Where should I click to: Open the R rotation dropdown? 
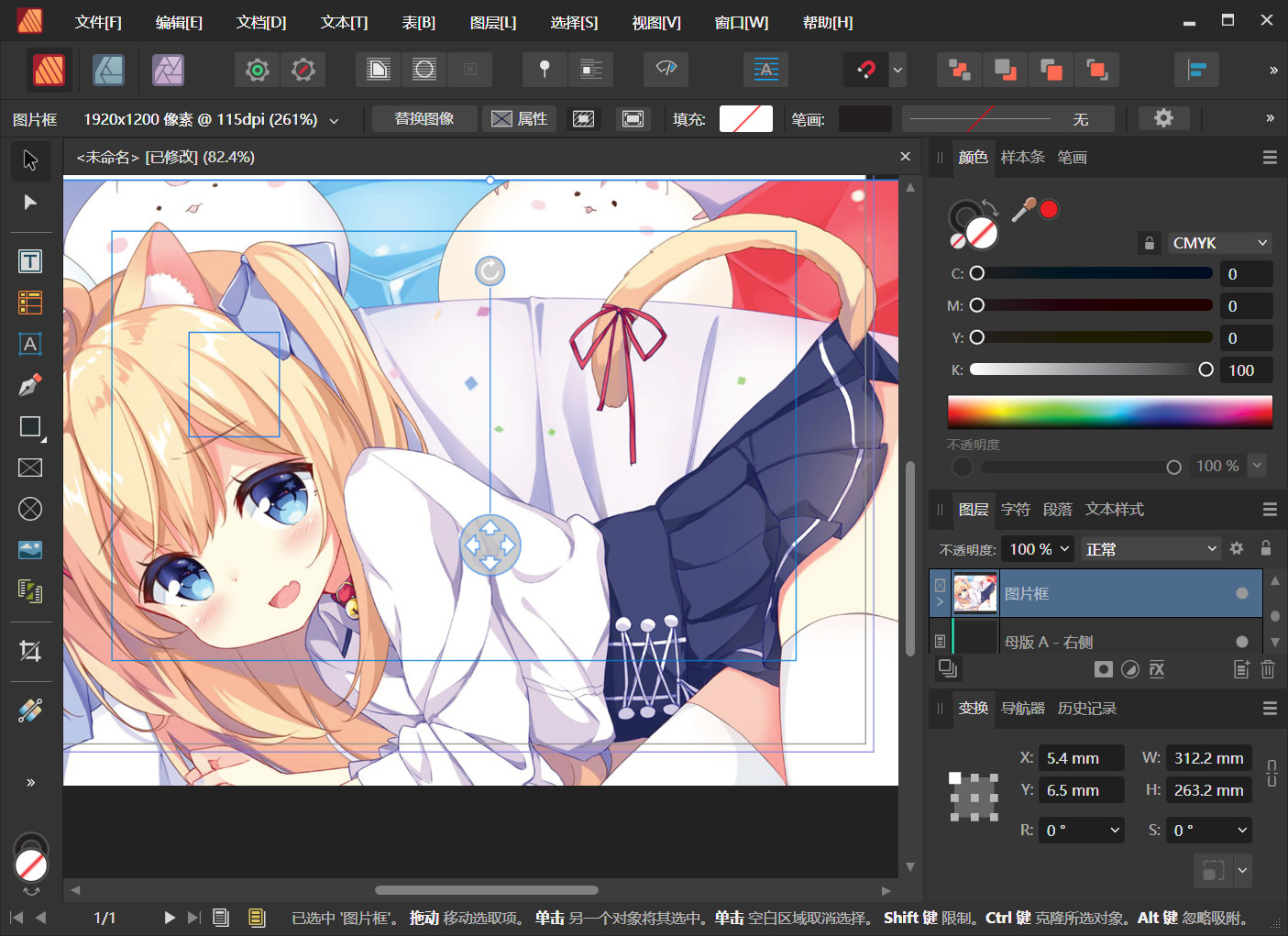pyautogui.click(x=1115, y=831)
